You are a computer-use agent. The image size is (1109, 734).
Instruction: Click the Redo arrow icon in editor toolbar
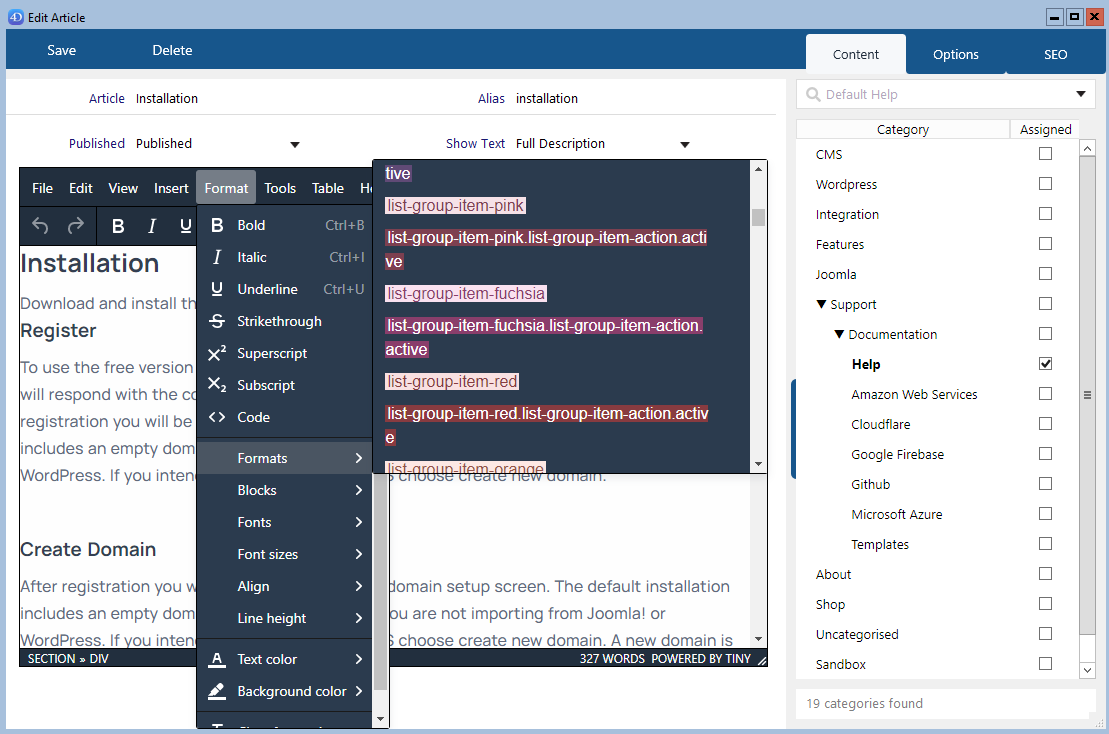75,226
